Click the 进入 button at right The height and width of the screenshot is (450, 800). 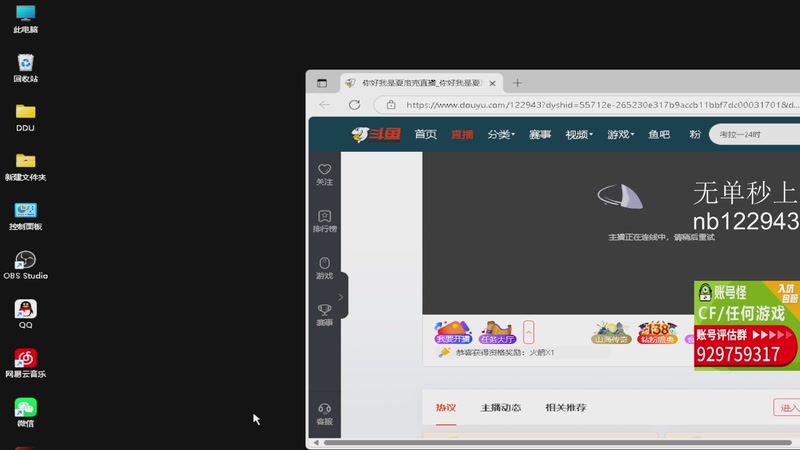pos(787,407)
